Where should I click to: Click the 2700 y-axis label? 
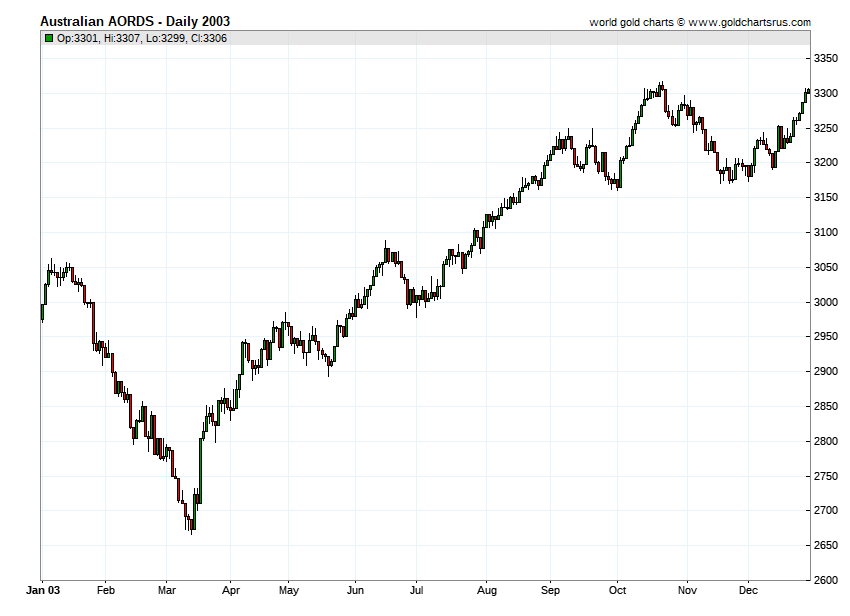[826, 511]
